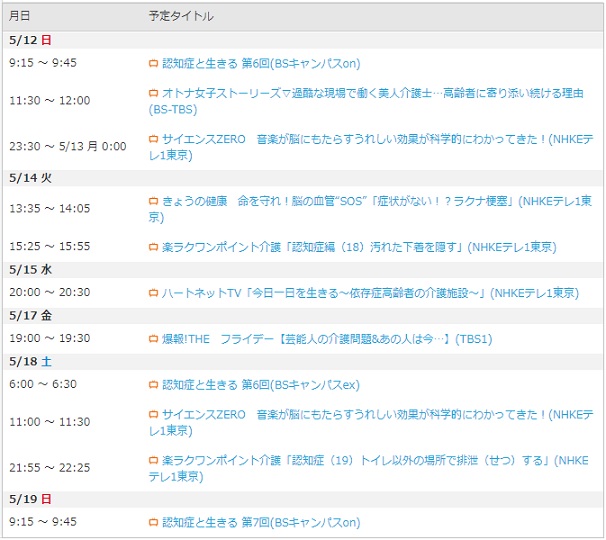Click the 19:00 ～ 19:30 time cell
The height and width of the screenshot is (540, 606).
pos(50,338)
